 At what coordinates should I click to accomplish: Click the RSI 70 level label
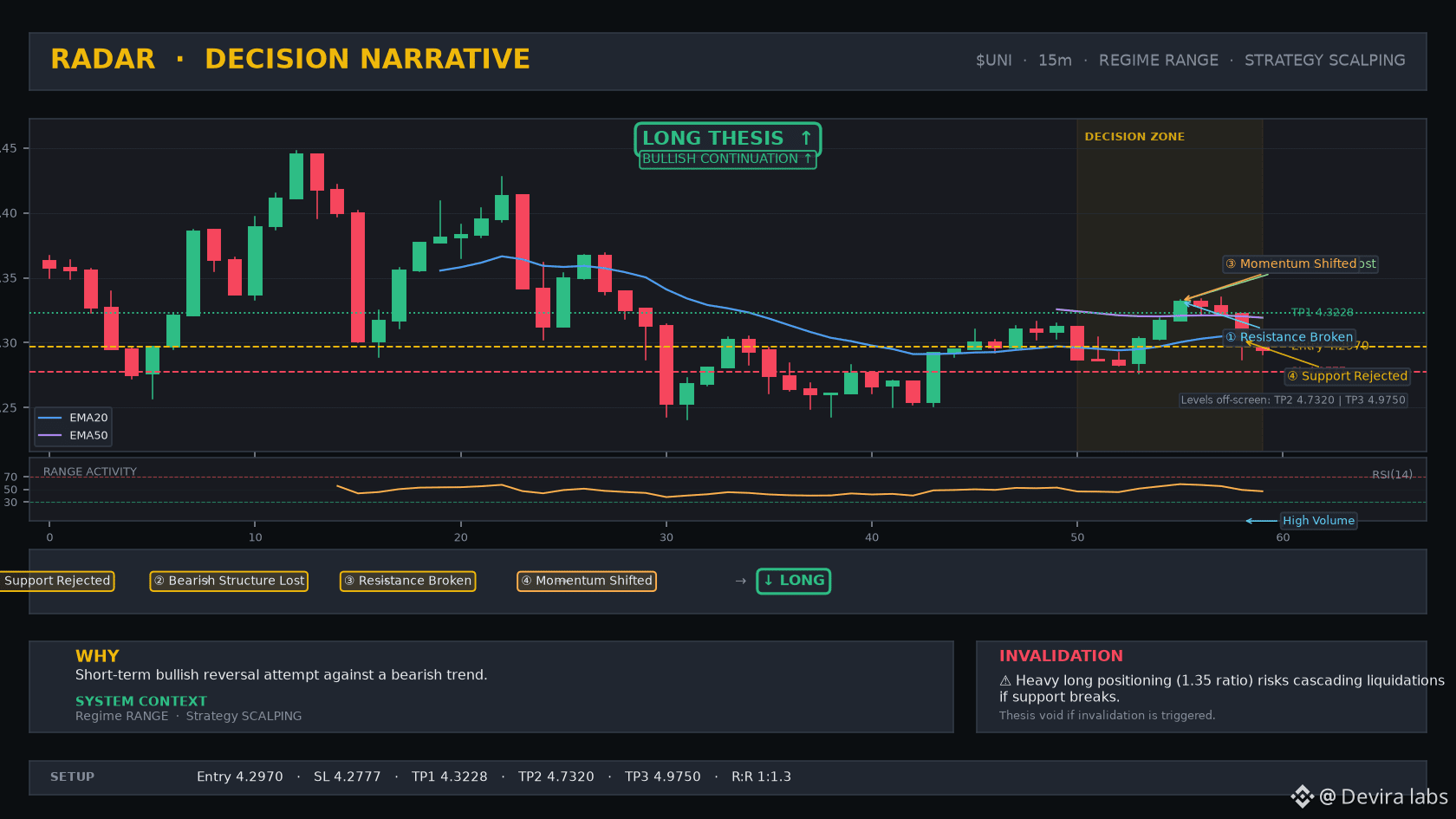(10, 478)
